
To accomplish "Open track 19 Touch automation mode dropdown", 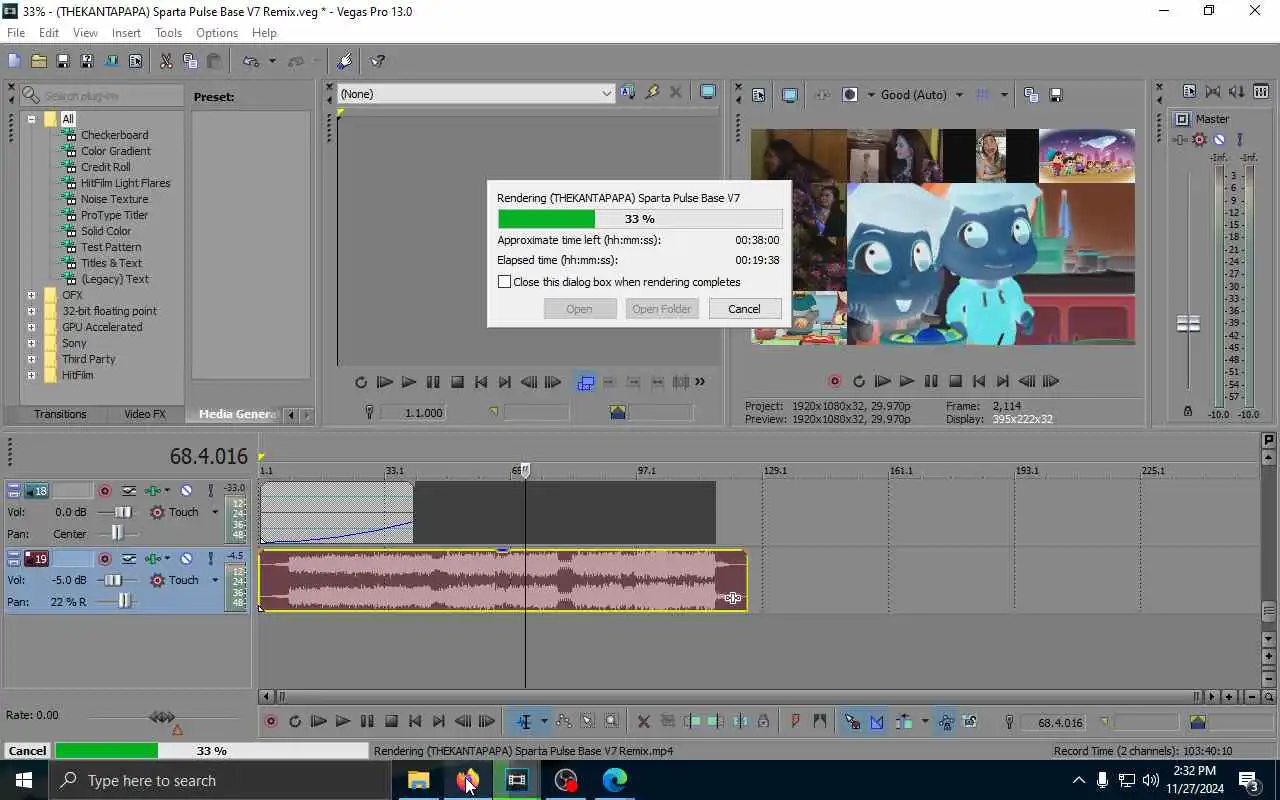I will (214, 580).
